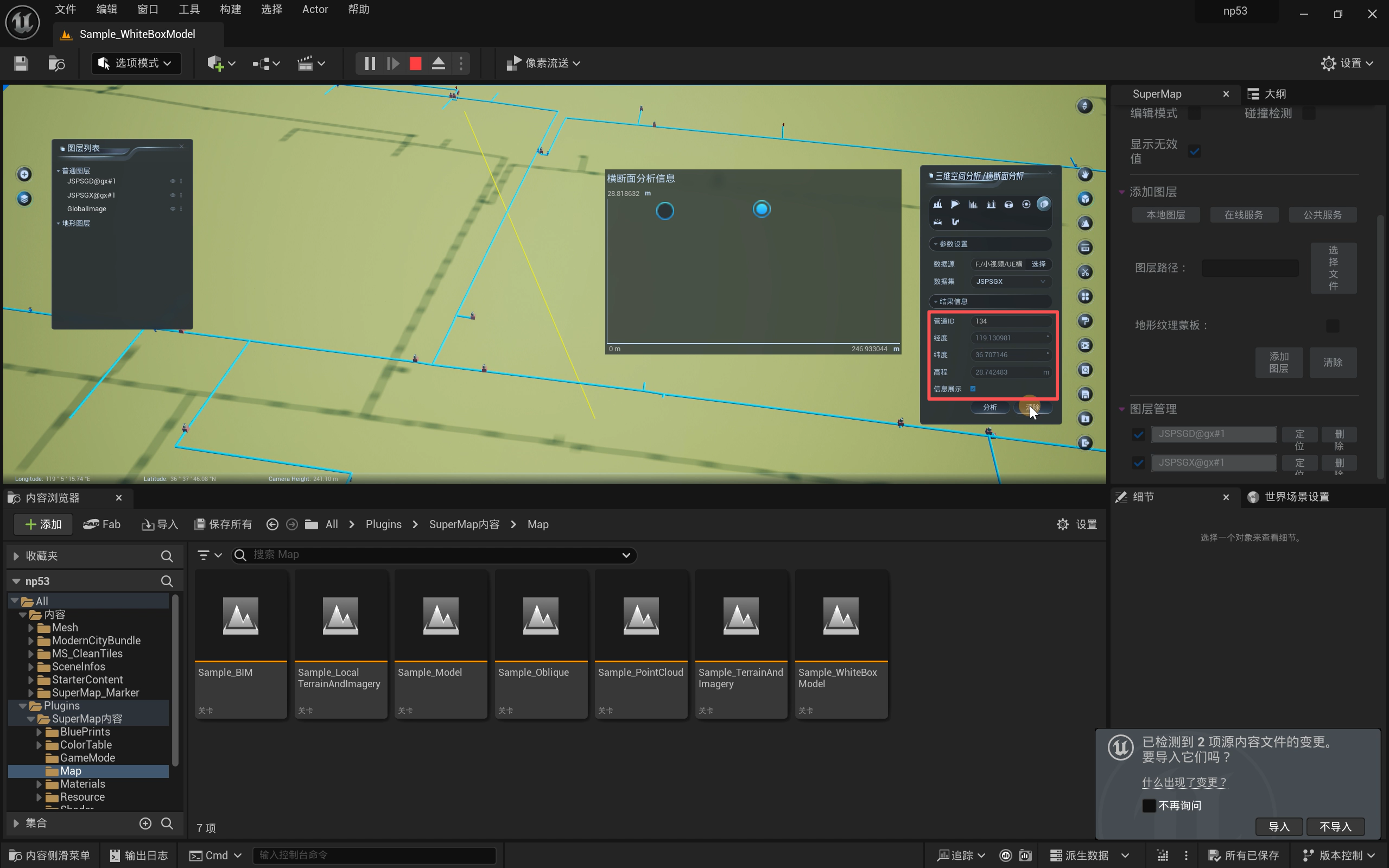Click the hand pan tool icon
This screenshot has width=1389, height=868.
point(1085,174)
